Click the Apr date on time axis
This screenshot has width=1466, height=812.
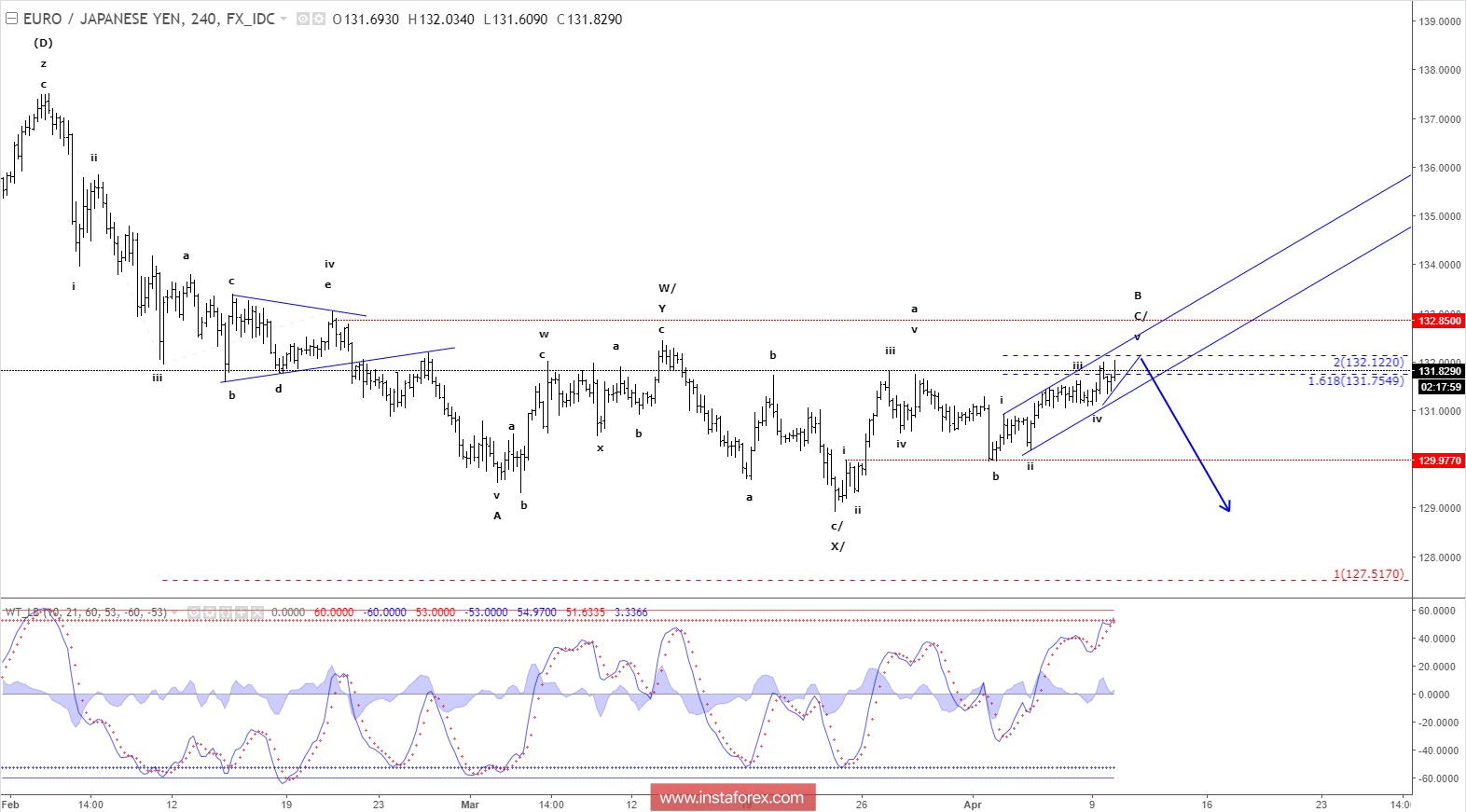coord(973,804)
